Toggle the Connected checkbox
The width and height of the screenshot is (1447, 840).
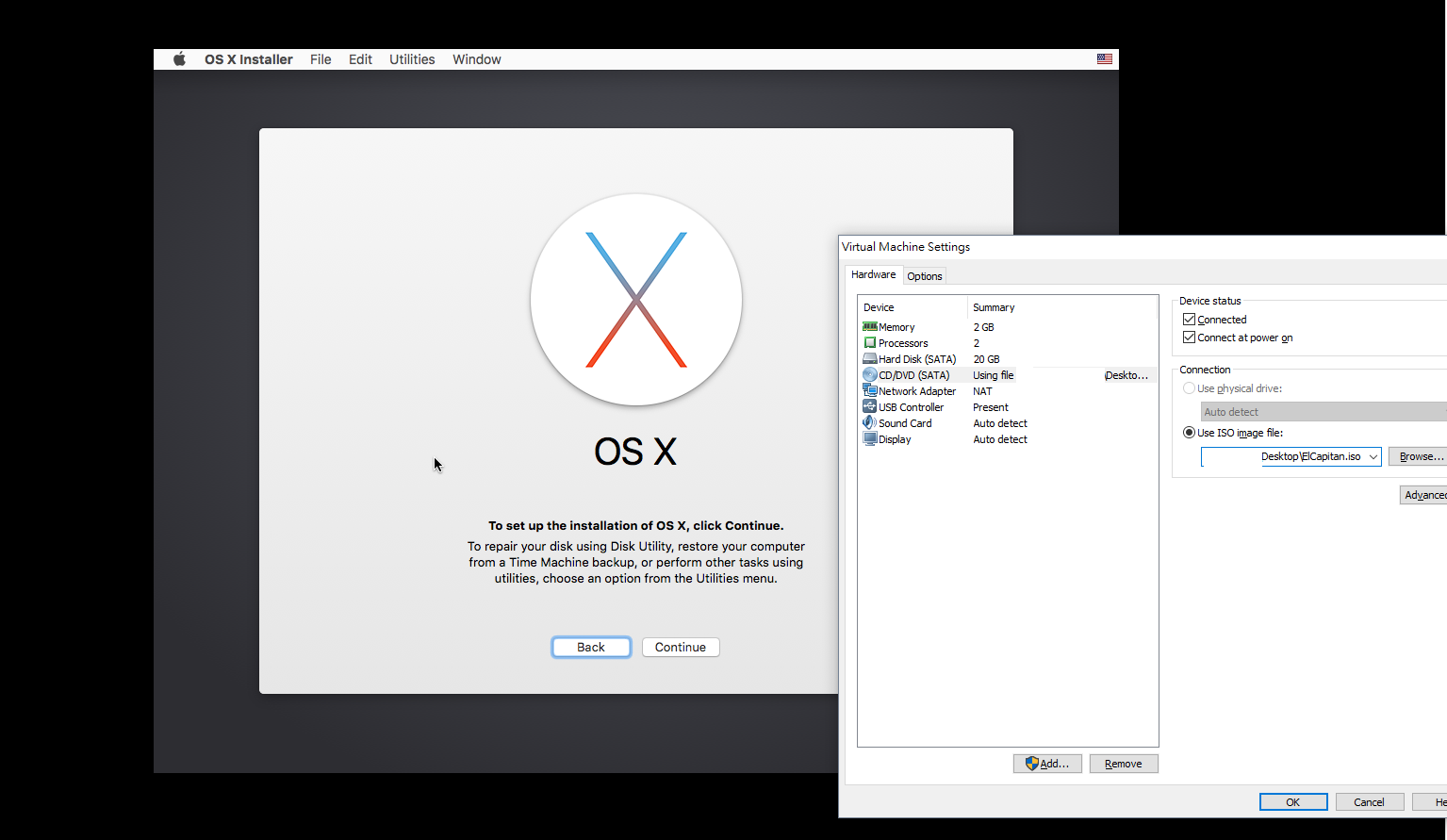click(1189, 320)
